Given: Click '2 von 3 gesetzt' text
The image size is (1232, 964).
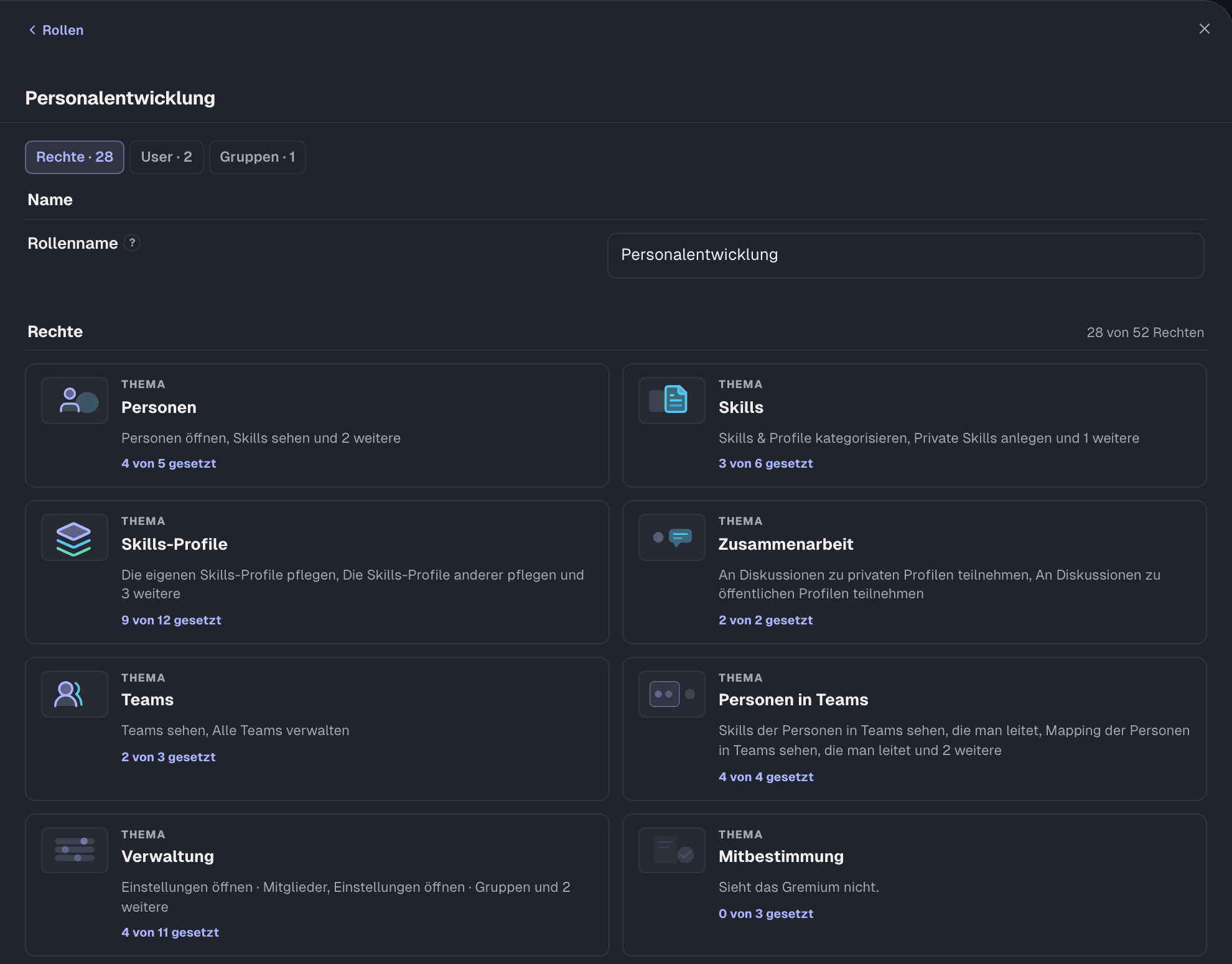Looking at the screenshot, I should (169, 757).
